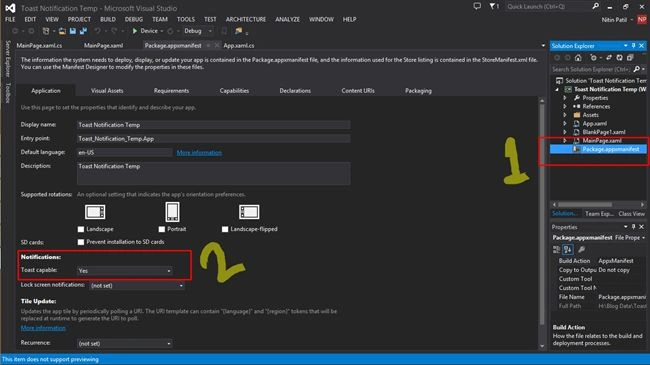The height and width of the screenshot is (365, 650).
Task: Open the ARCHITECTURE menu
Action: coord(246,19)
